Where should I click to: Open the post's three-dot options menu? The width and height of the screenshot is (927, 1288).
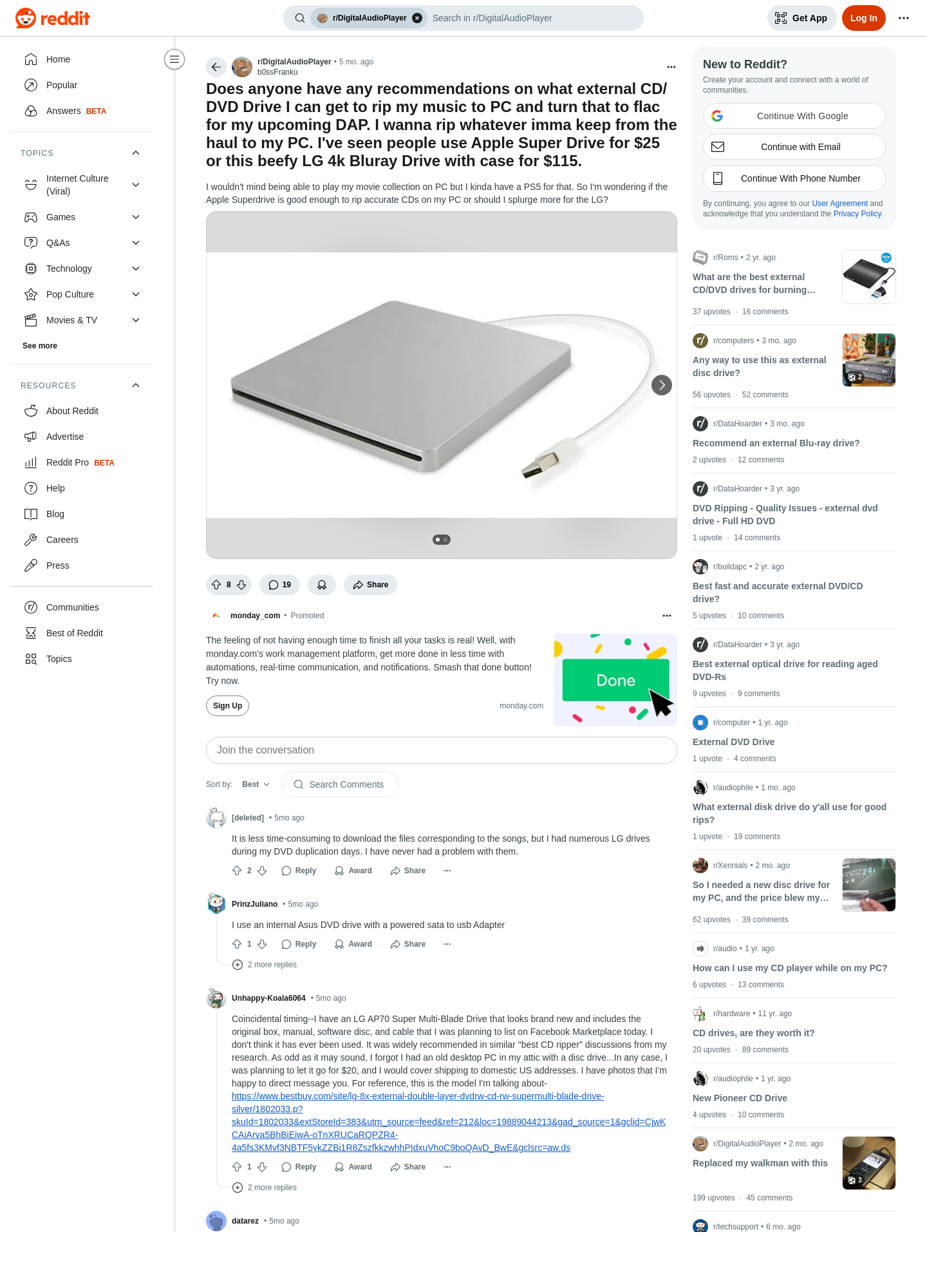click(x=671, y=67)
